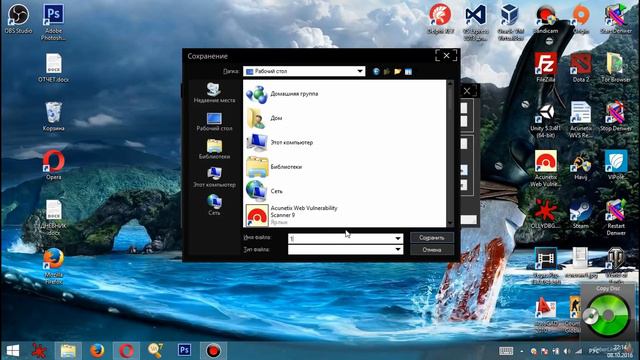Viewport: 640px width, 360px height.
Task: Launch Steam desktop shortcut
Action: pyautogui.click(x=580, y=213)
